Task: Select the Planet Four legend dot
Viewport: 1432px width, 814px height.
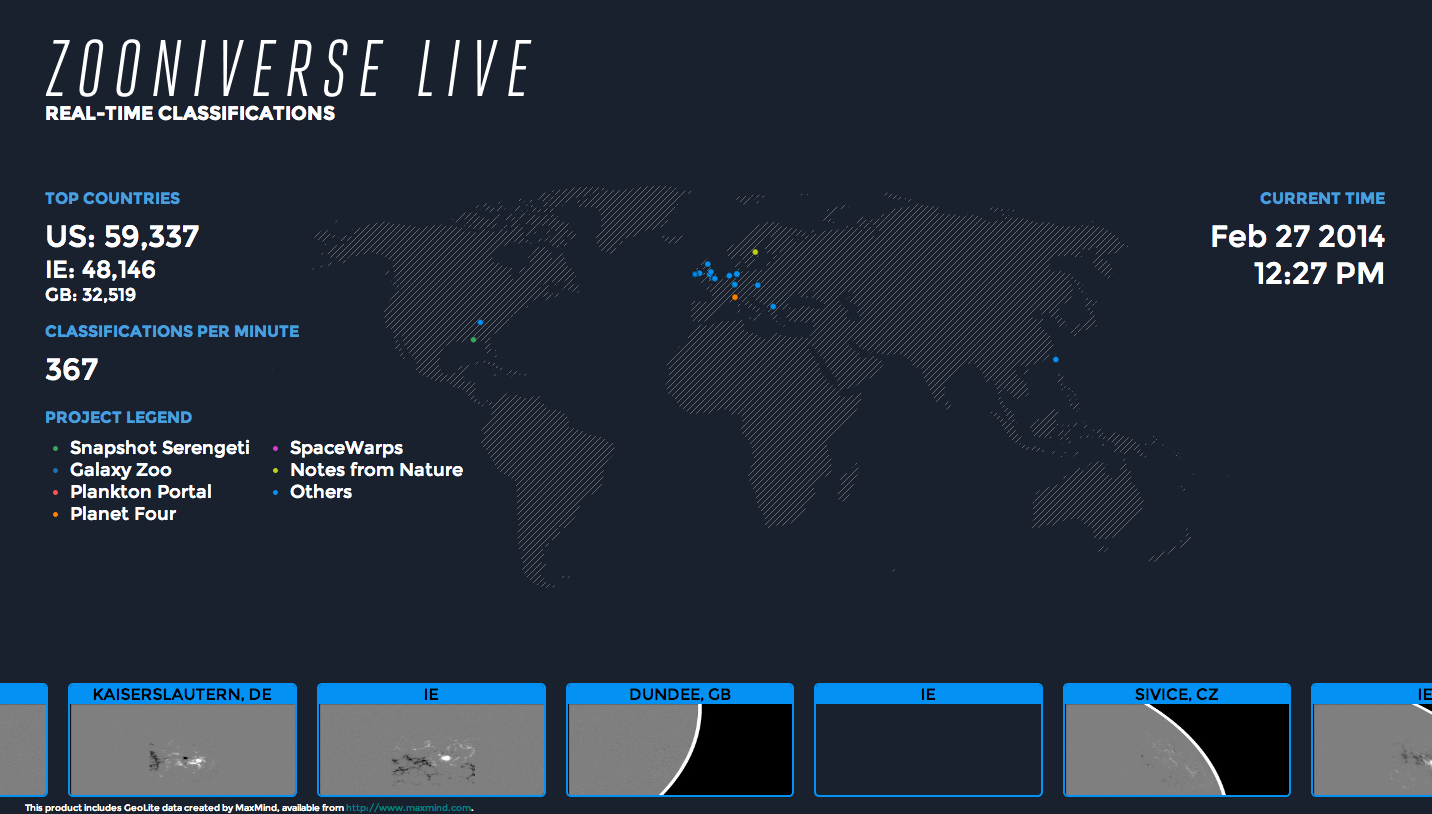Action: click(55, 514)
